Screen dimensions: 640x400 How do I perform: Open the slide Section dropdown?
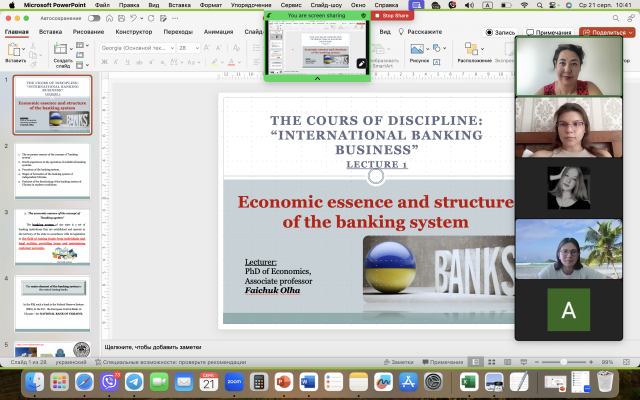[82, 64]
